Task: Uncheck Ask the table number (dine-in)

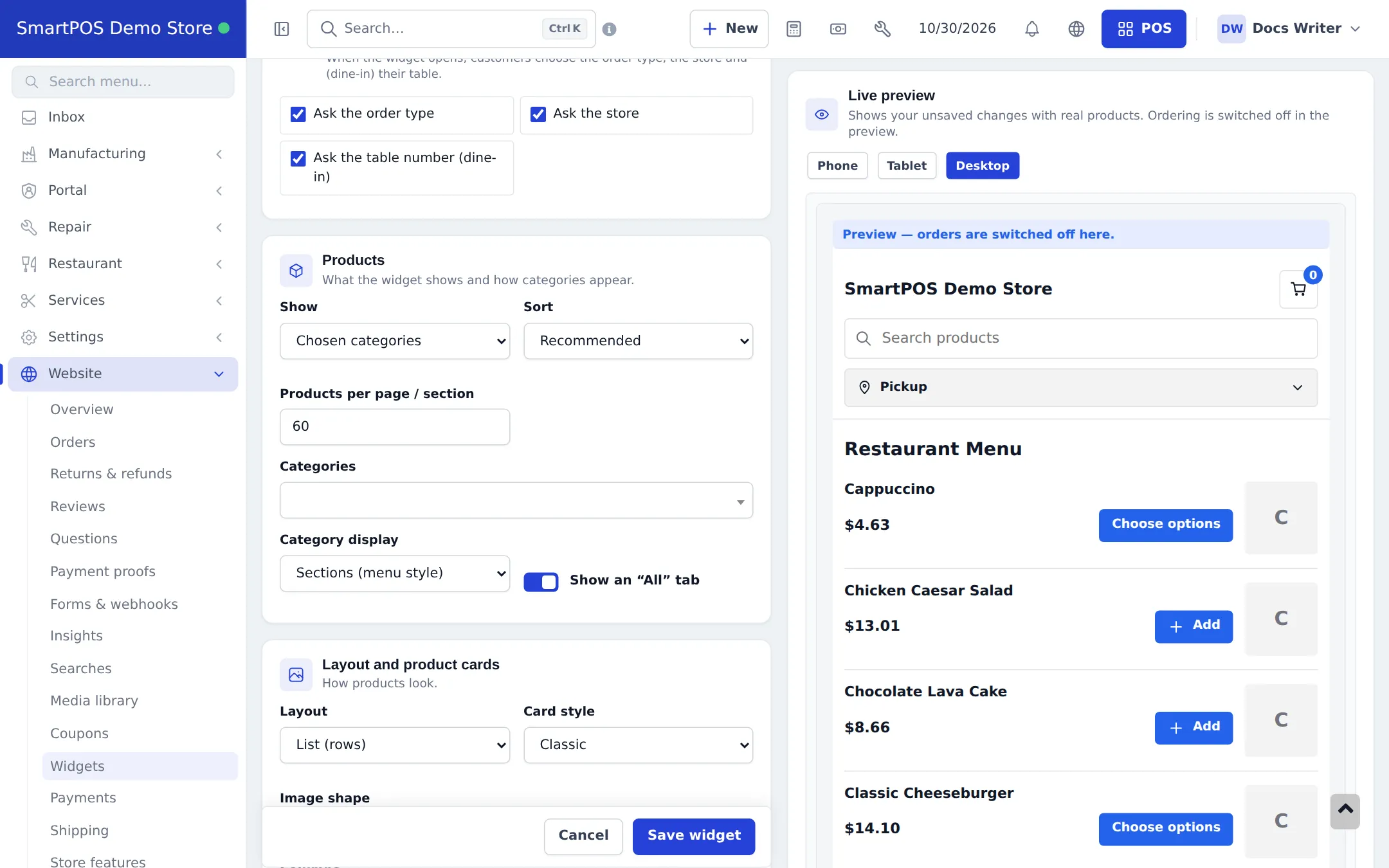Action: (x=298, y=159)
